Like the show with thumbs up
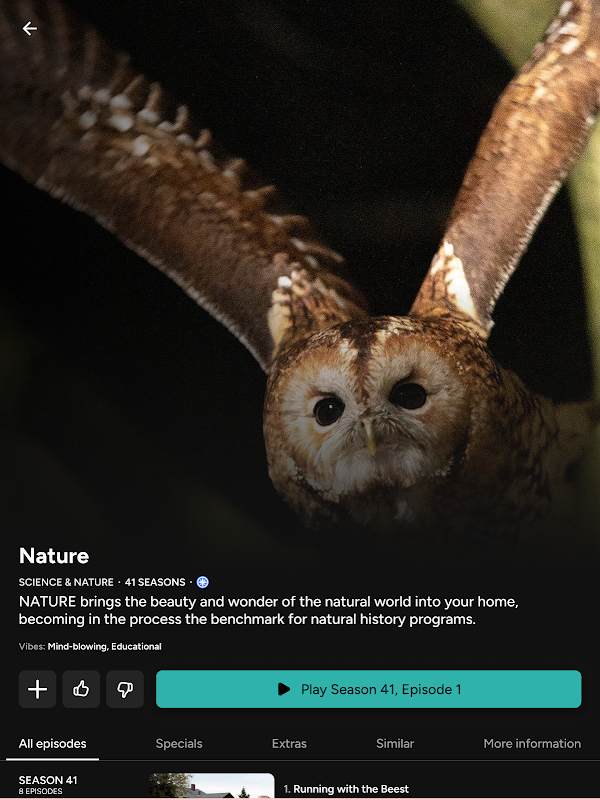Image resolution: width=600 pixels, height=800 pixels. point(81,689)
